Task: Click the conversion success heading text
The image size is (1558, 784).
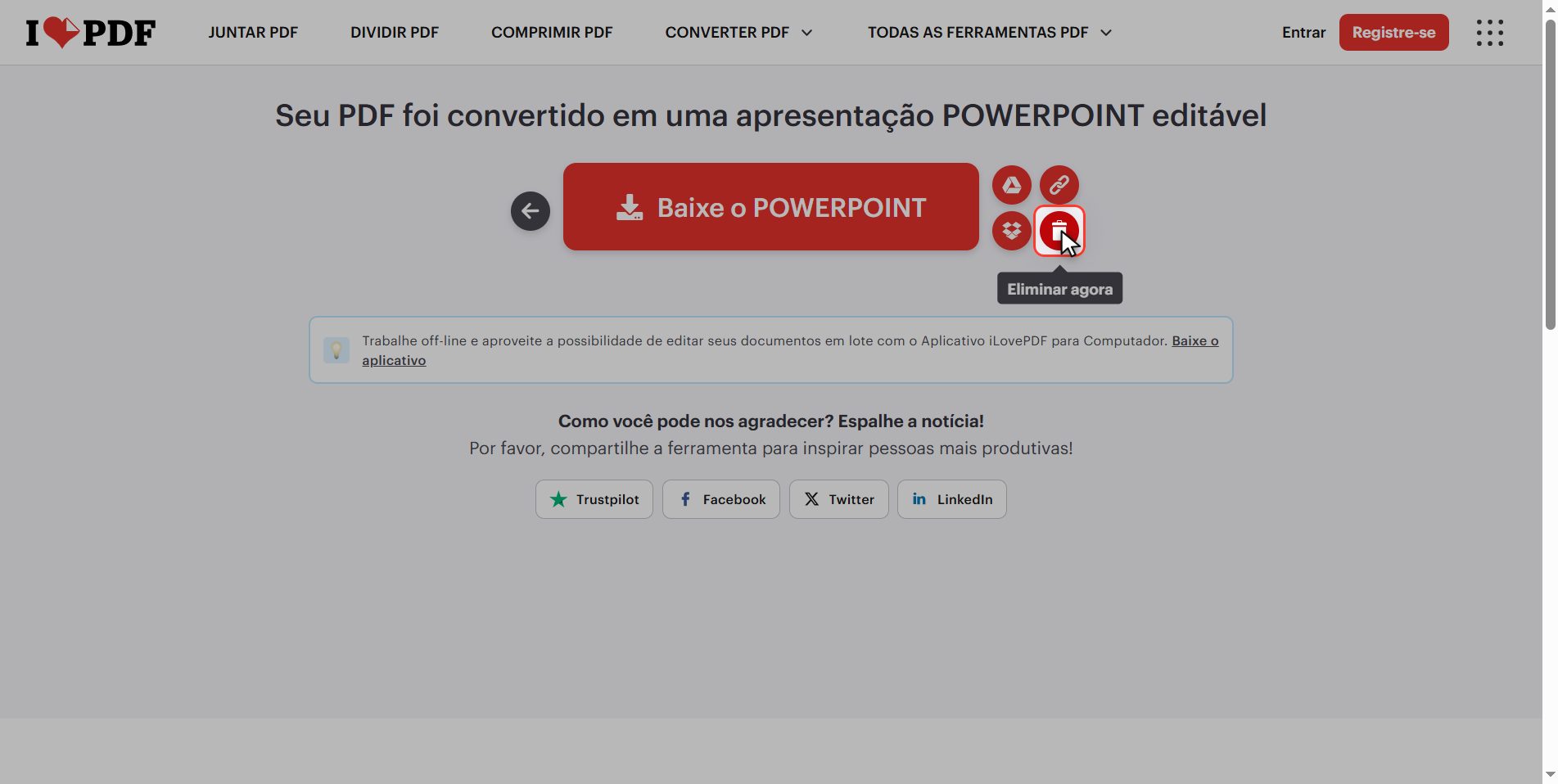Action: 771,115
